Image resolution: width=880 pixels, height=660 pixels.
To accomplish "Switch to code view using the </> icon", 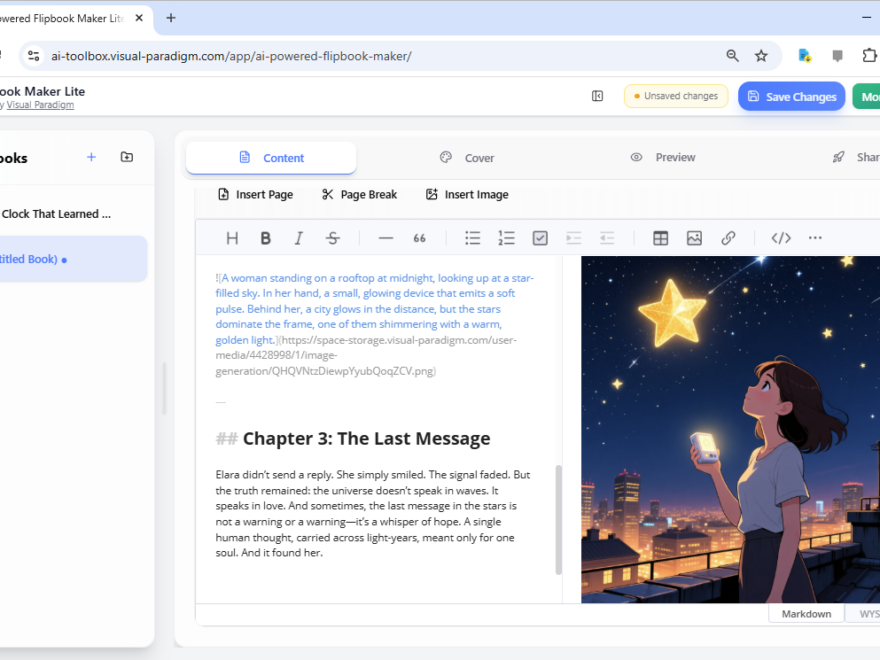I will (x=780, y=237).
